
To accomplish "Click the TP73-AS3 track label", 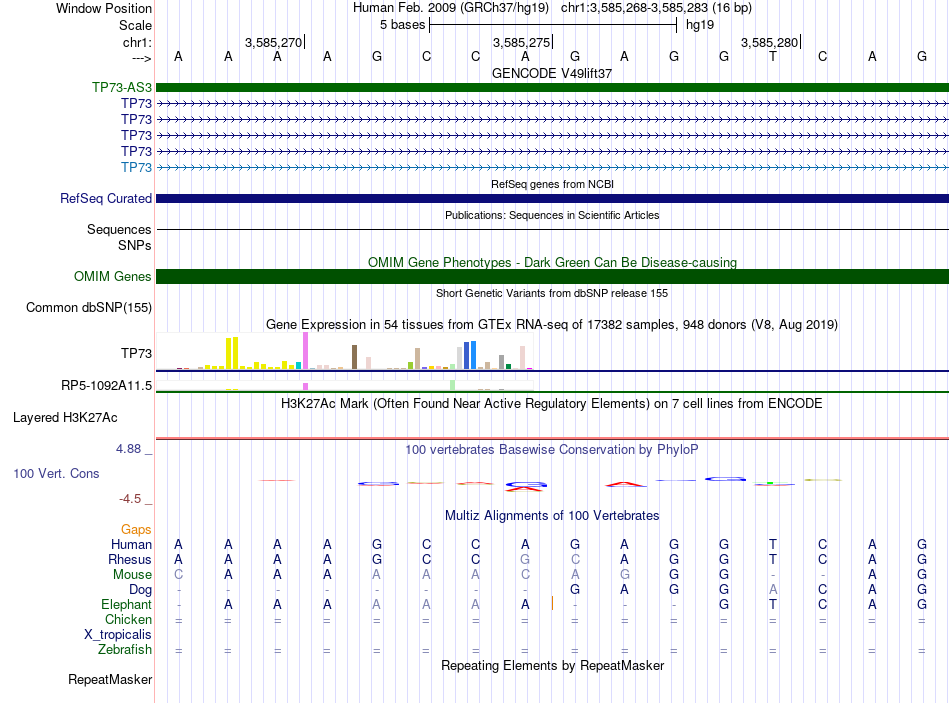I will pos(122,87).
